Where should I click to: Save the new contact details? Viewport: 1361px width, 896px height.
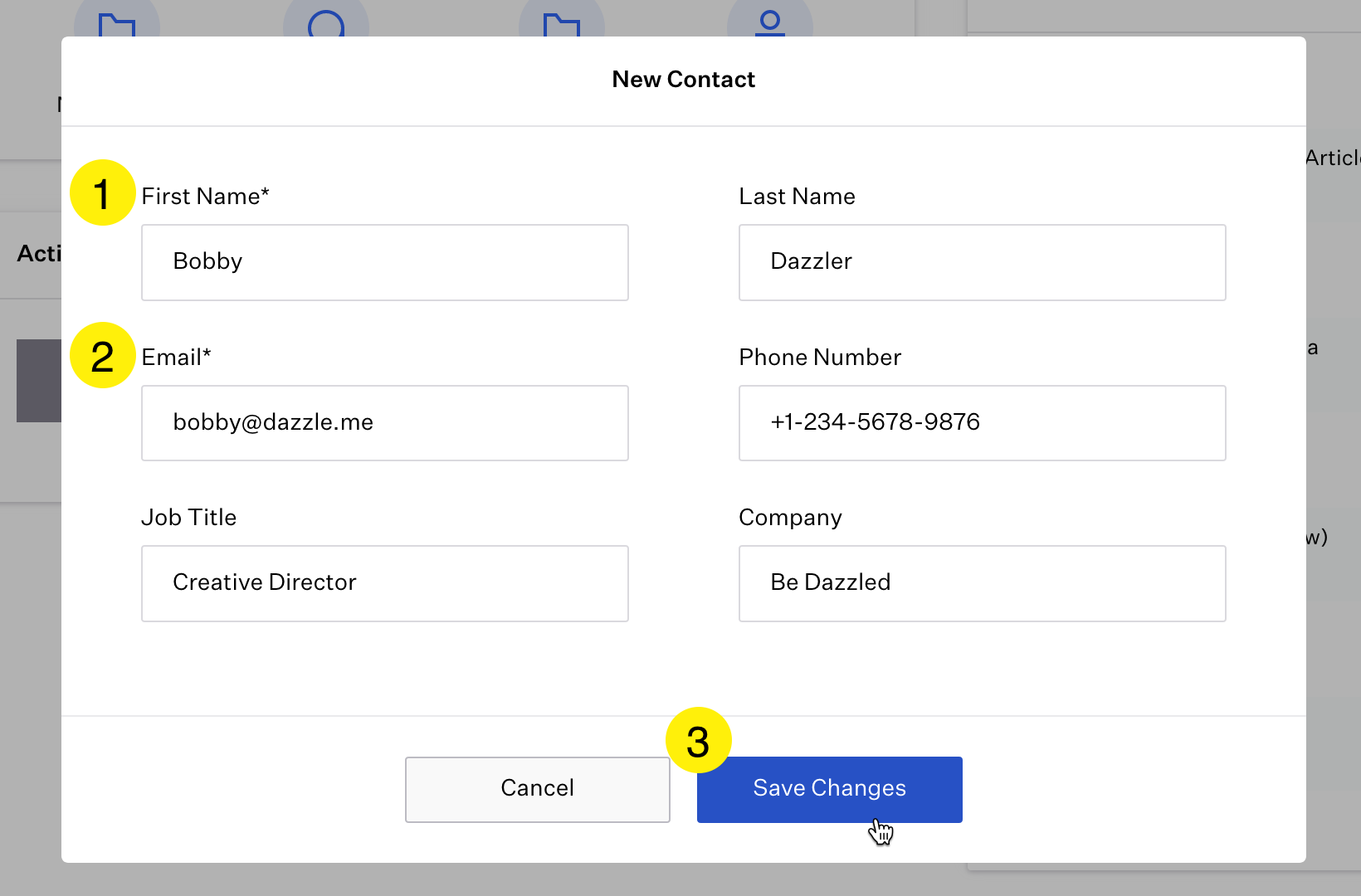pyautogui.click(x=829, y=788)
